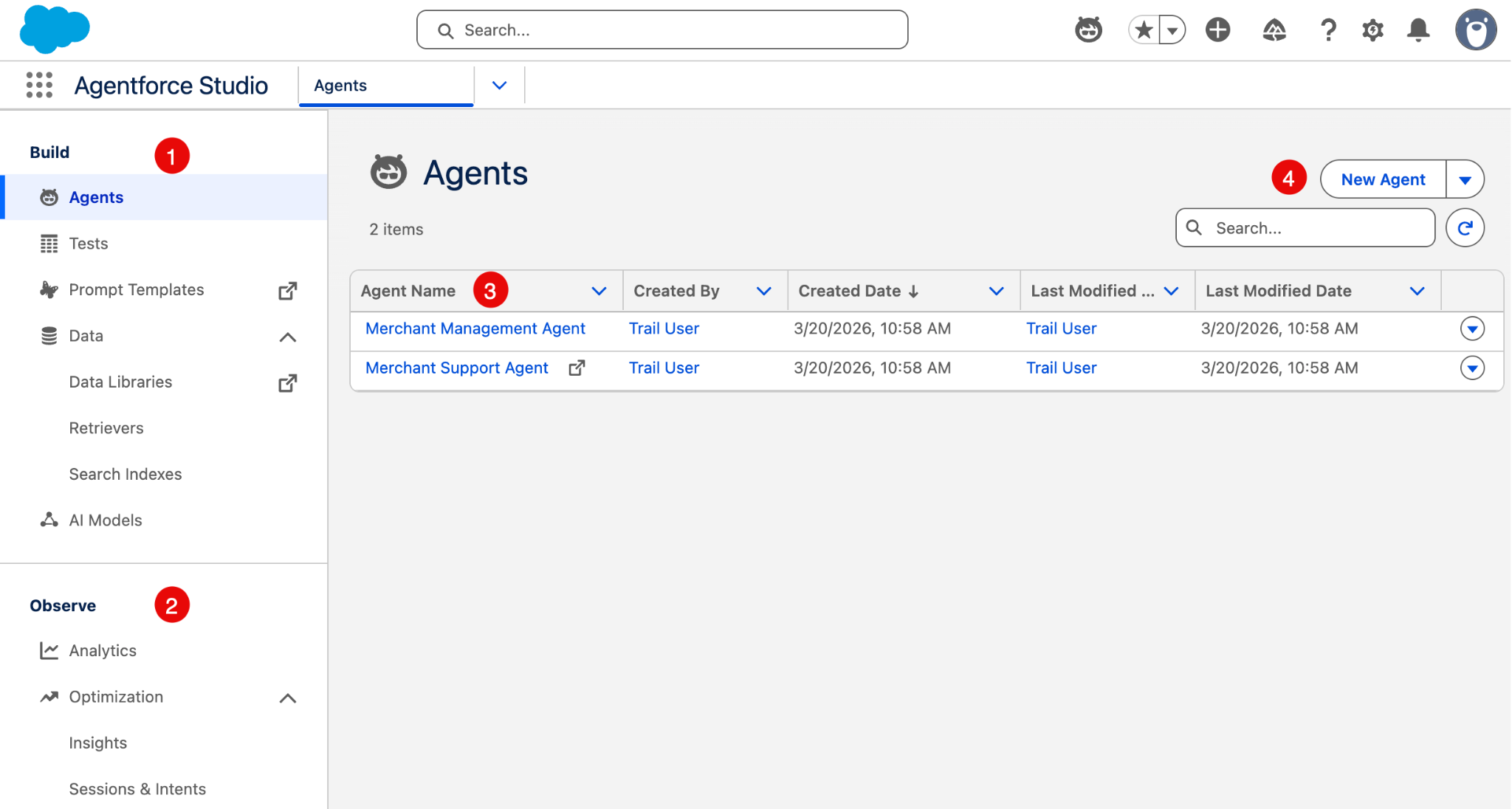Click the Salesforce cloud logo
Image resolution: width=1512 pixels, height=809 pixels.
click(x=55, y=30)
